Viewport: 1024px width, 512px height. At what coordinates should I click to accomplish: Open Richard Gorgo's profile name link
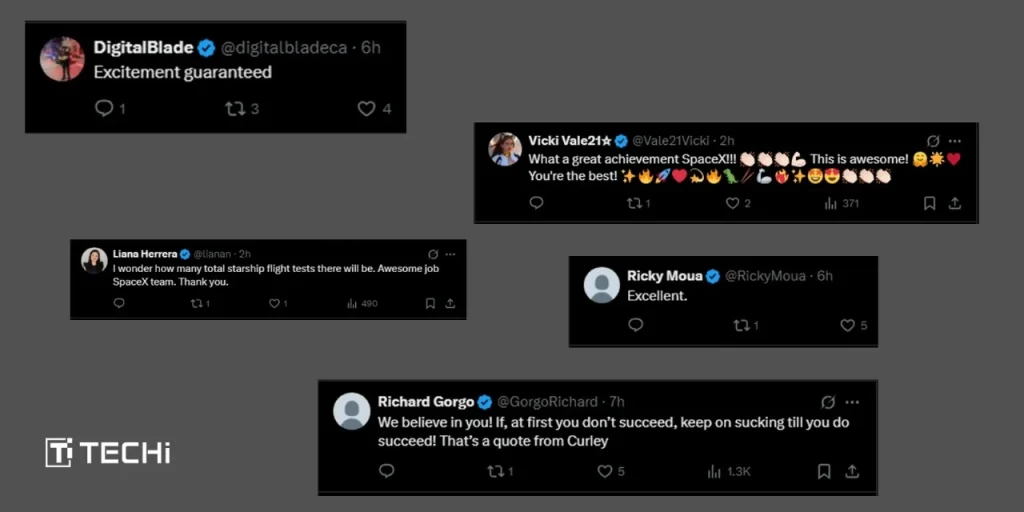pos(425,402)
